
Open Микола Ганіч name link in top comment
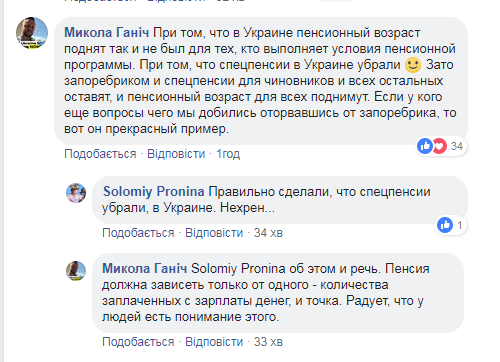[106, 33]
